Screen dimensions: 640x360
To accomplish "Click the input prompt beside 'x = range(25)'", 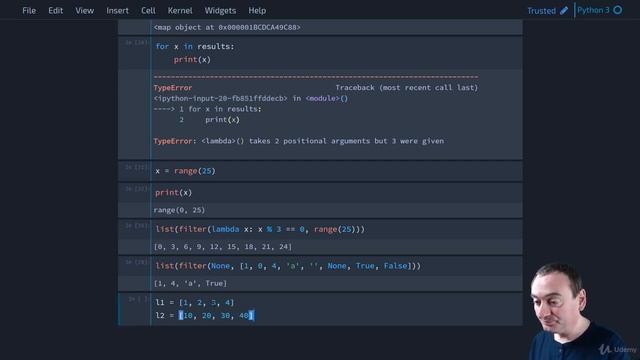I will (136, 167).
